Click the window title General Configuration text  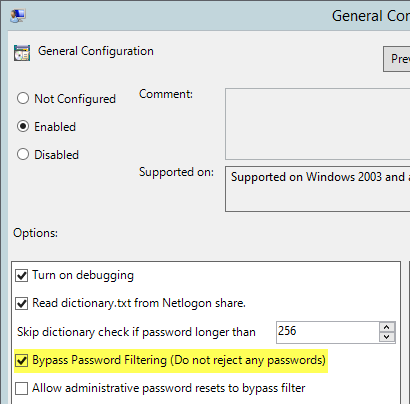[x=371, y=16]
